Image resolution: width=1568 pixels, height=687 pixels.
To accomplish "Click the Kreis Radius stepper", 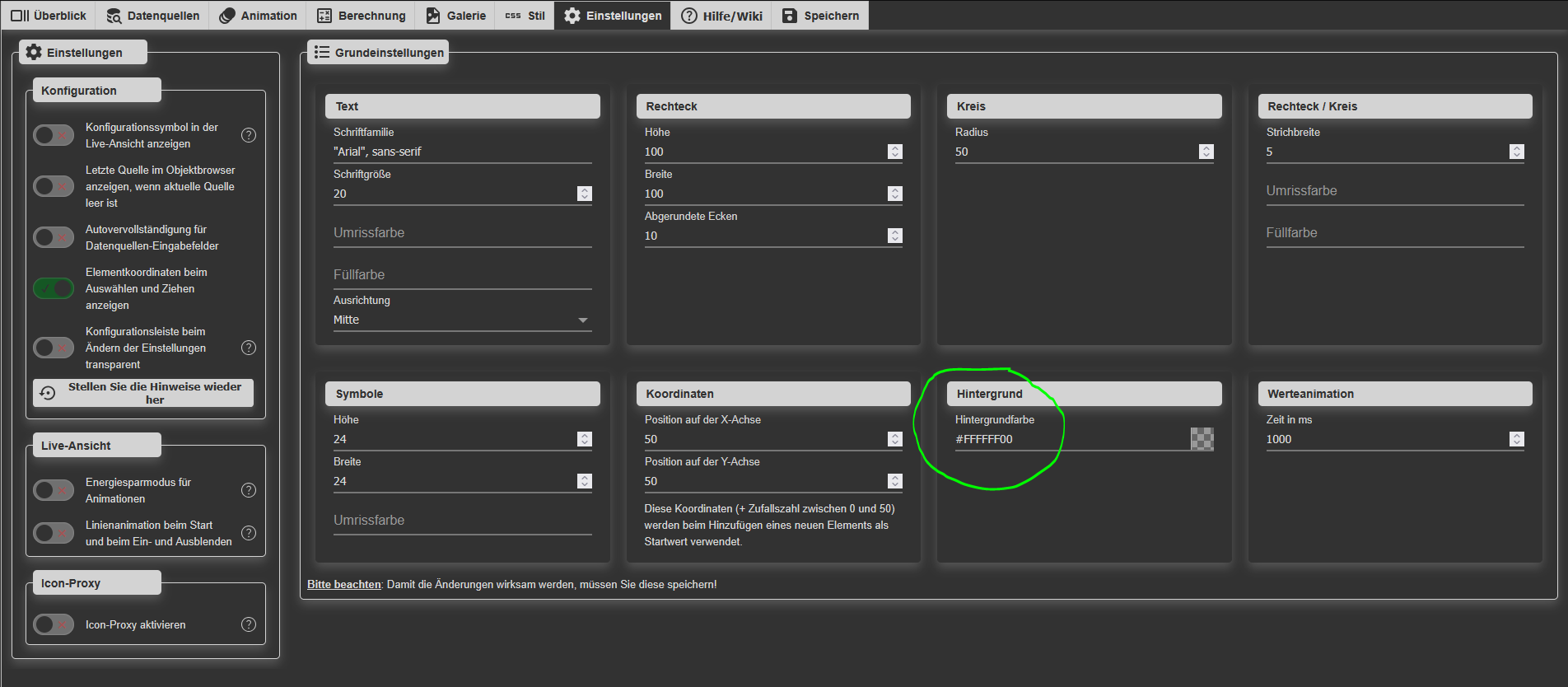I will (x=1206, y=152).
